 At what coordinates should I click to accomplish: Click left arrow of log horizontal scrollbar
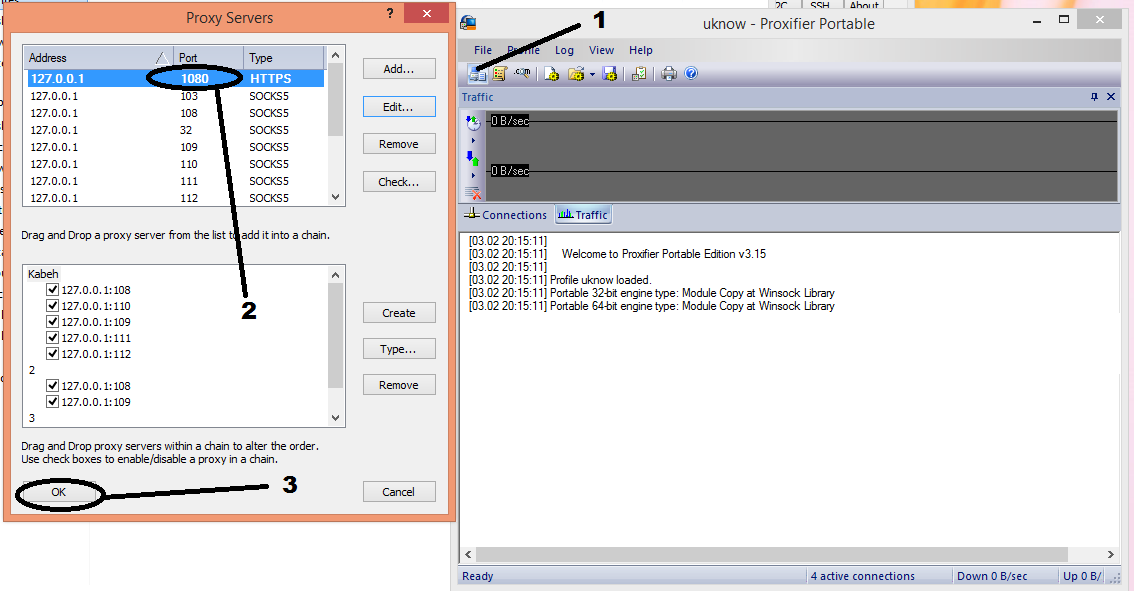tap(468, 554)
